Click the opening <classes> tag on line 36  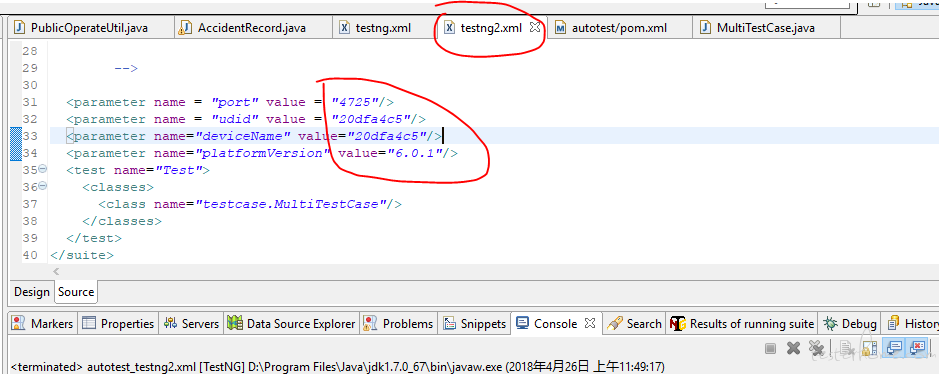118,187
